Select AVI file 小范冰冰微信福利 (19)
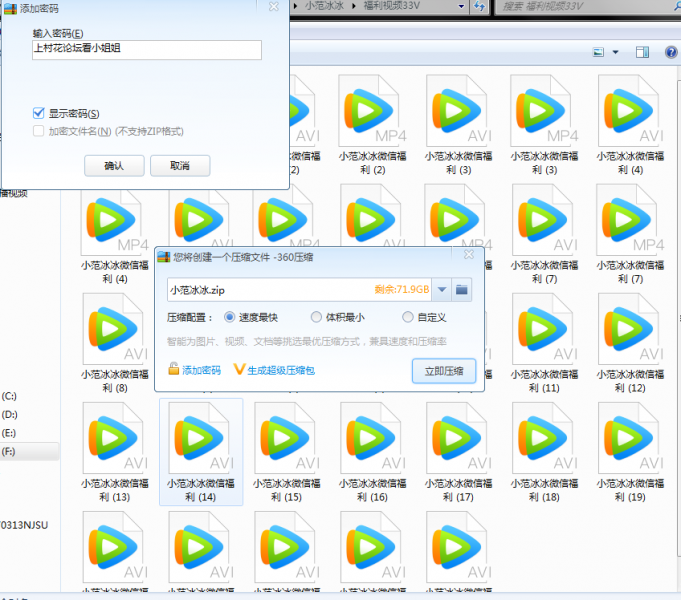This screenshot has height=600, width=681. point(630,452)
